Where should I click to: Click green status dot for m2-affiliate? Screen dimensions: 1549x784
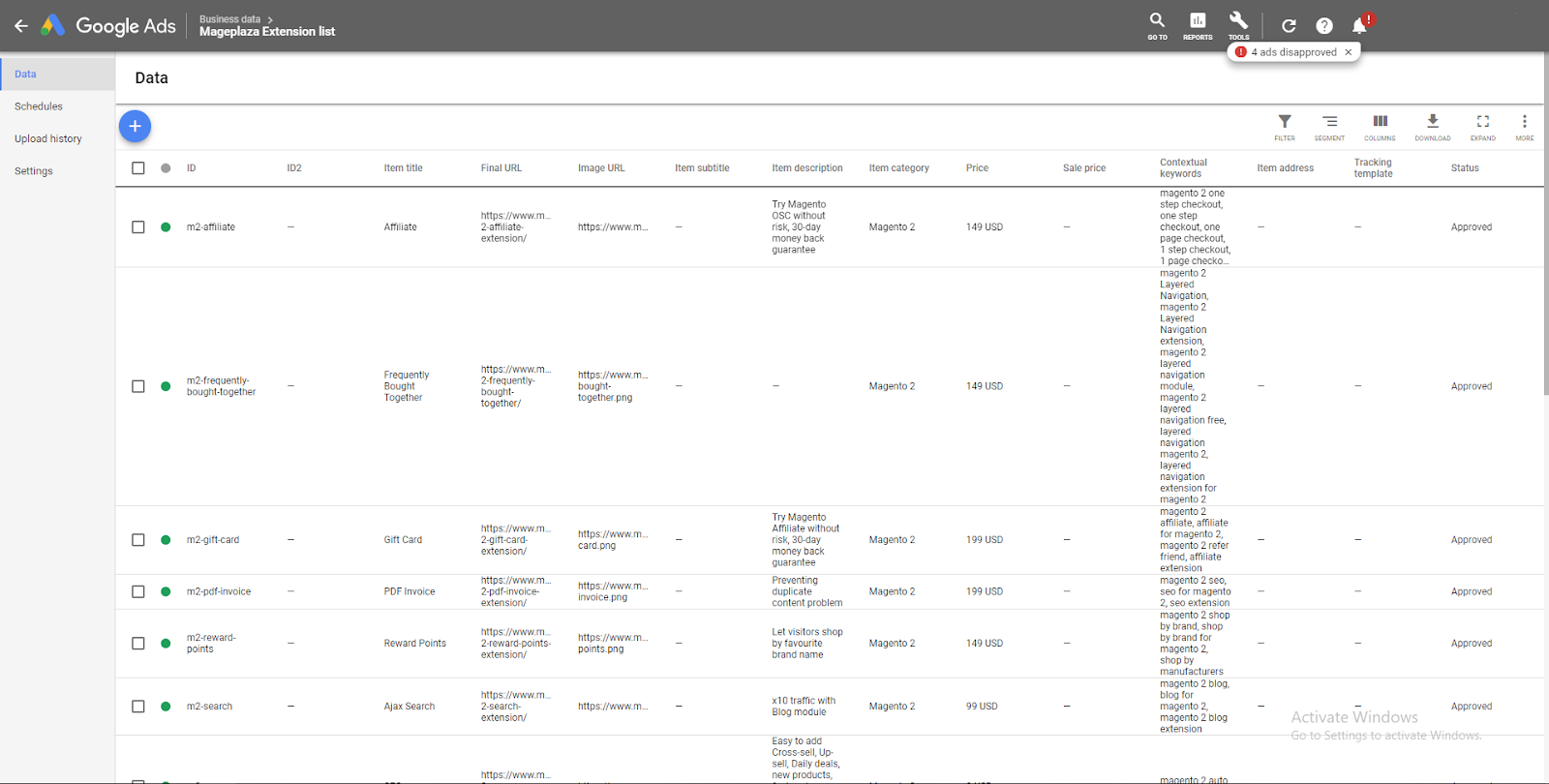(166, 227)
